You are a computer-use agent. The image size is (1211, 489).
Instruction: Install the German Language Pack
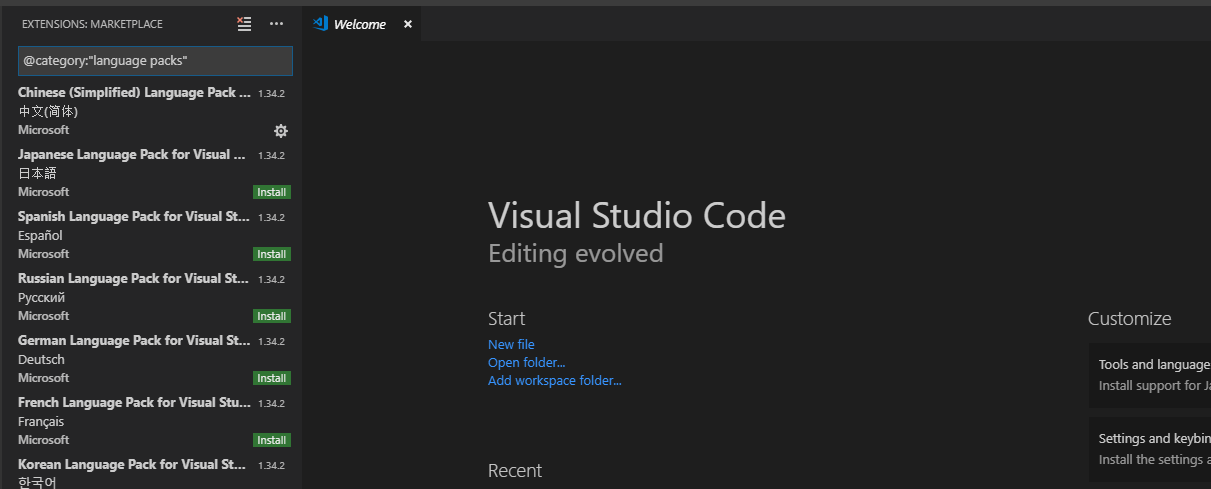pyautogui.click(x=272, y=378)
